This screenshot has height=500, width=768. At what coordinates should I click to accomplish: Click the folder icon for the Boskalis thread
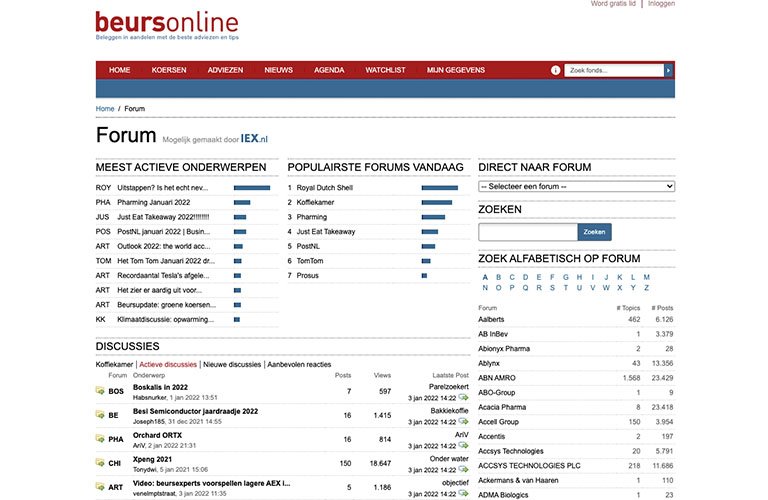point(100,391)
